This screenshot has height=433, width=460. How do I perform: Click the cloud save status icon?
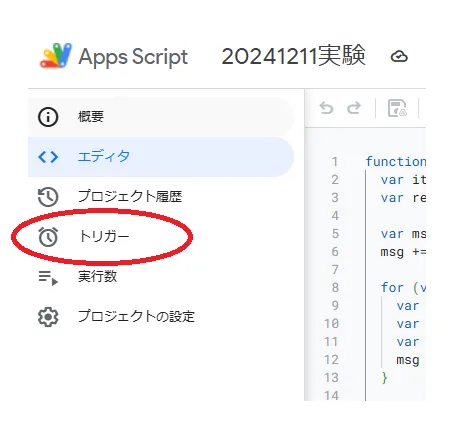(399, 56)
